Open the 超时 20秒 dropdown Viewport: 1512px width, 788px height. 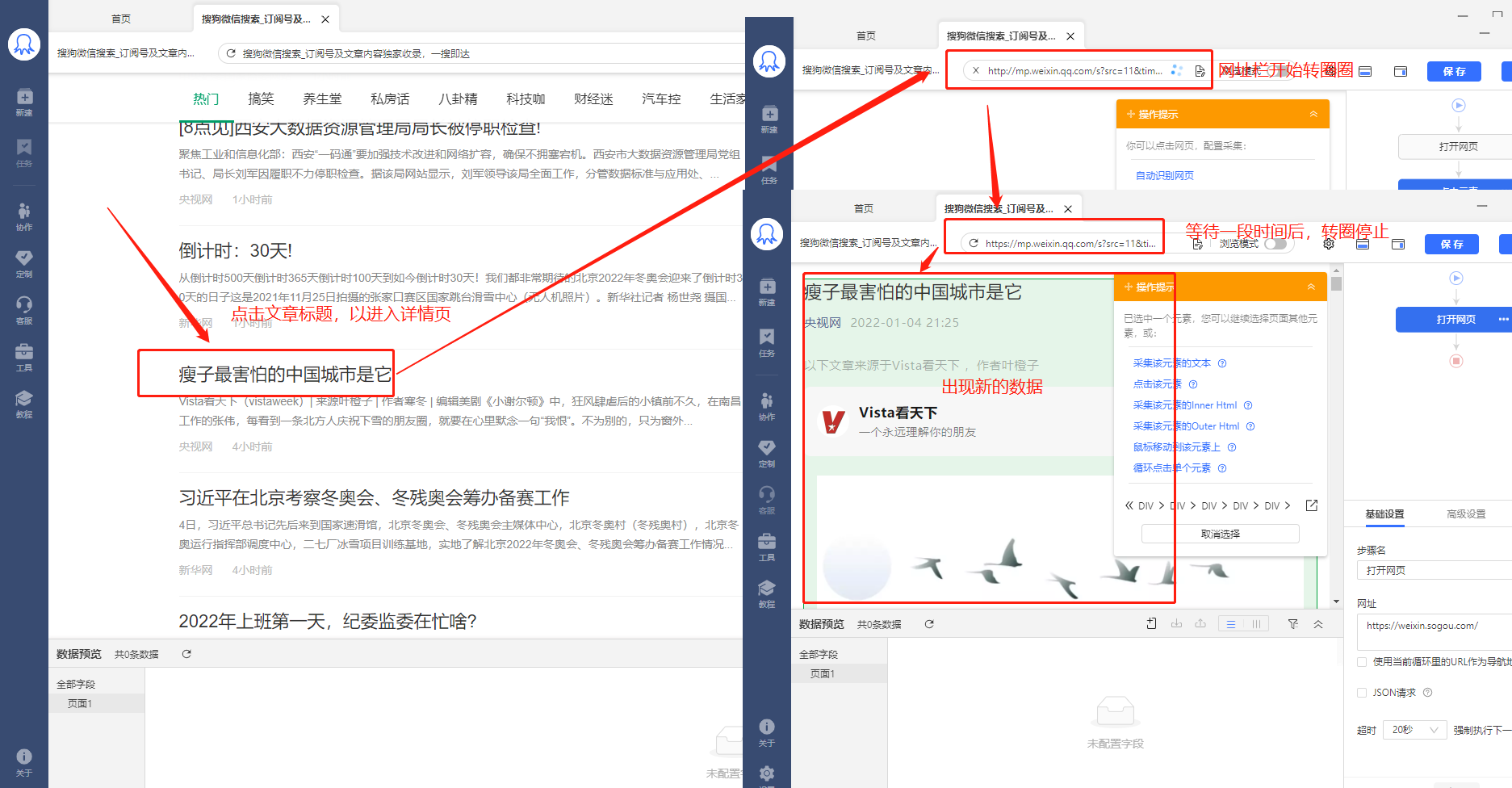(x=1415, y=730)
